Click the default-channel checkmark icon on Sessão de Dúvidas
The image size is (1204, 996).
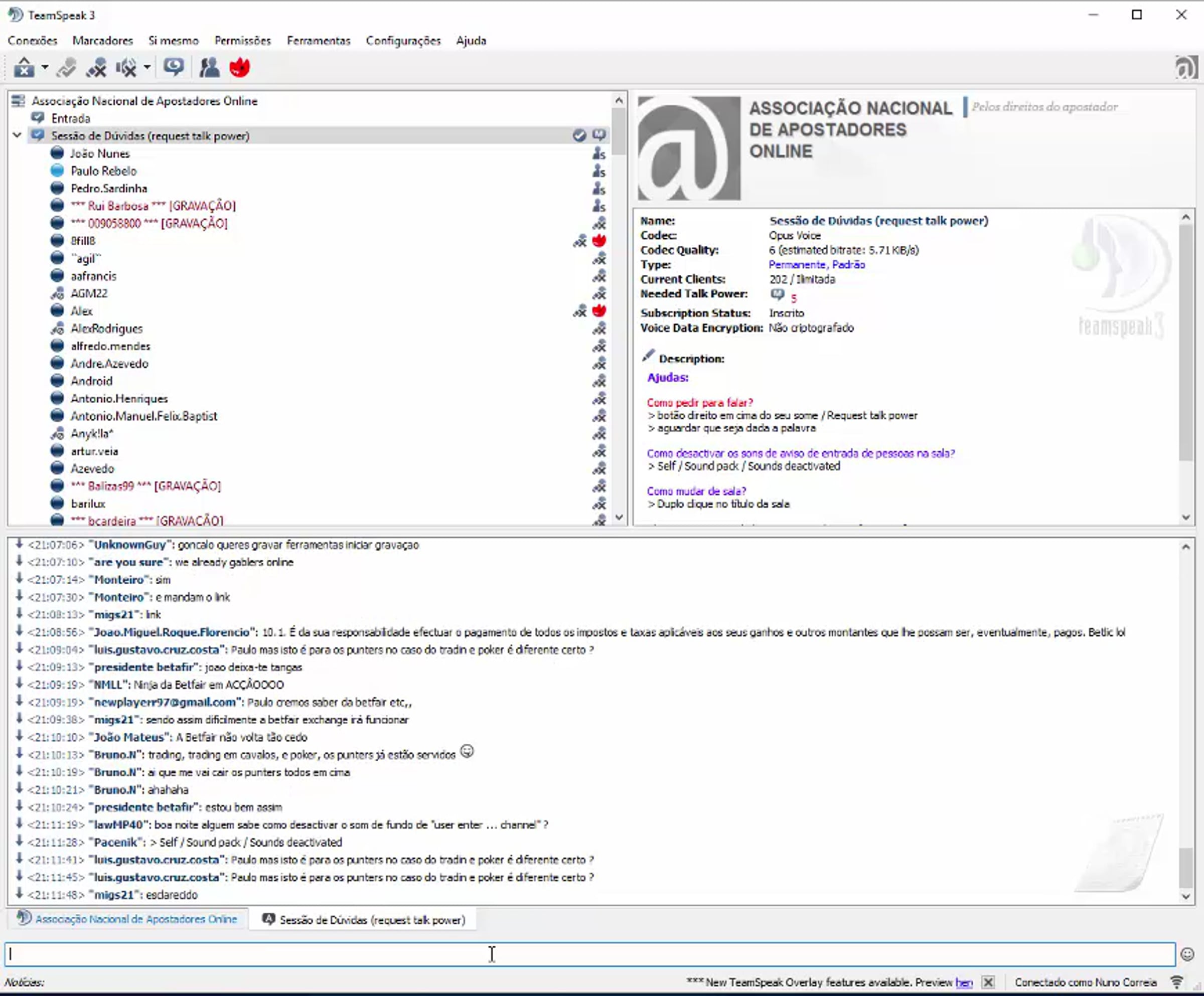click(x=579, y=136)
